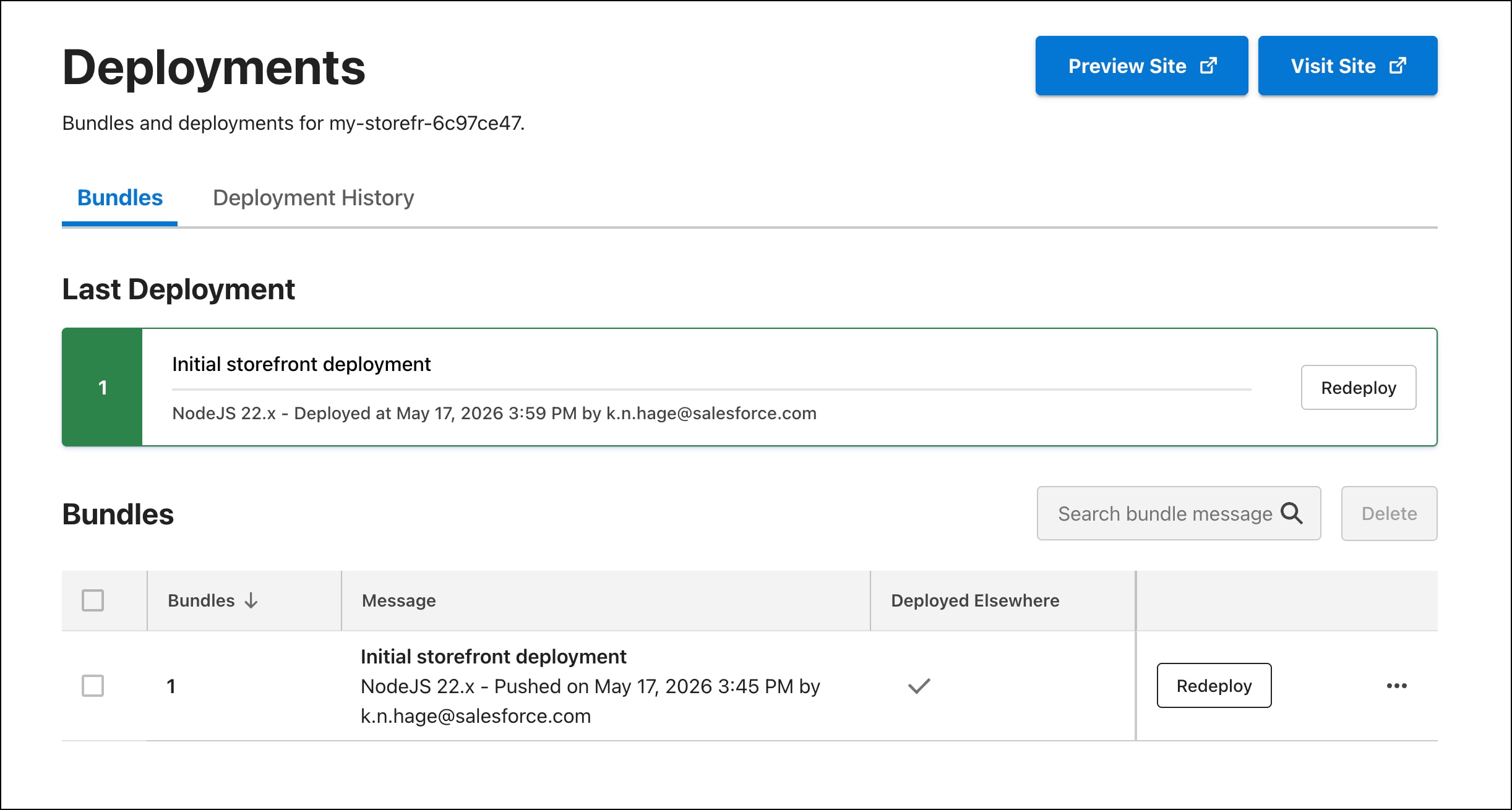Click the 'Deployed at May 17, 2026 3:59 PM' text
This screenshot has height=810, width=1512.
[x=436, y=413]
